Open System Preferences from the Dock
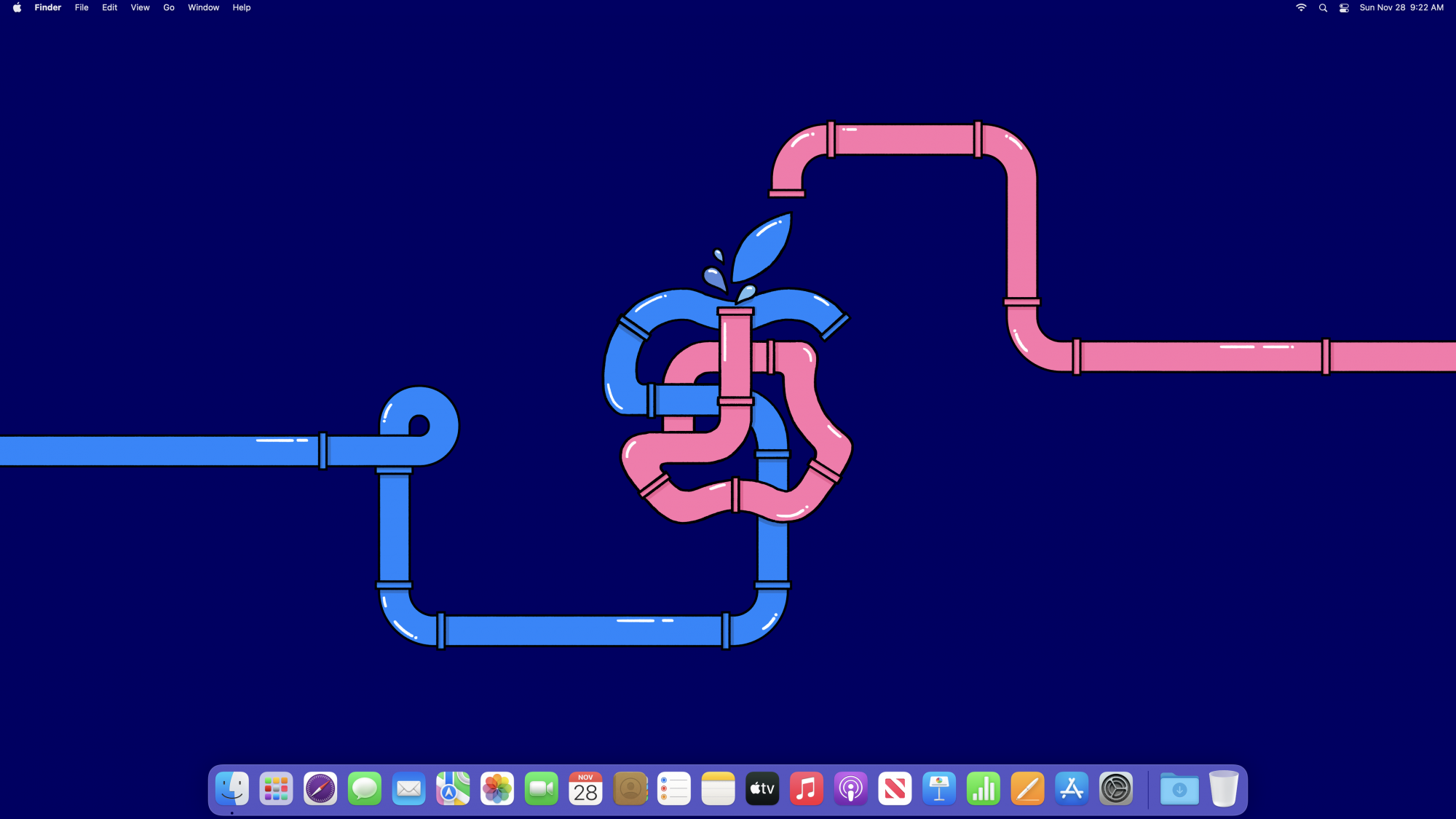Viewport: 1456px width, 819px height. (x=1115, y=789)
